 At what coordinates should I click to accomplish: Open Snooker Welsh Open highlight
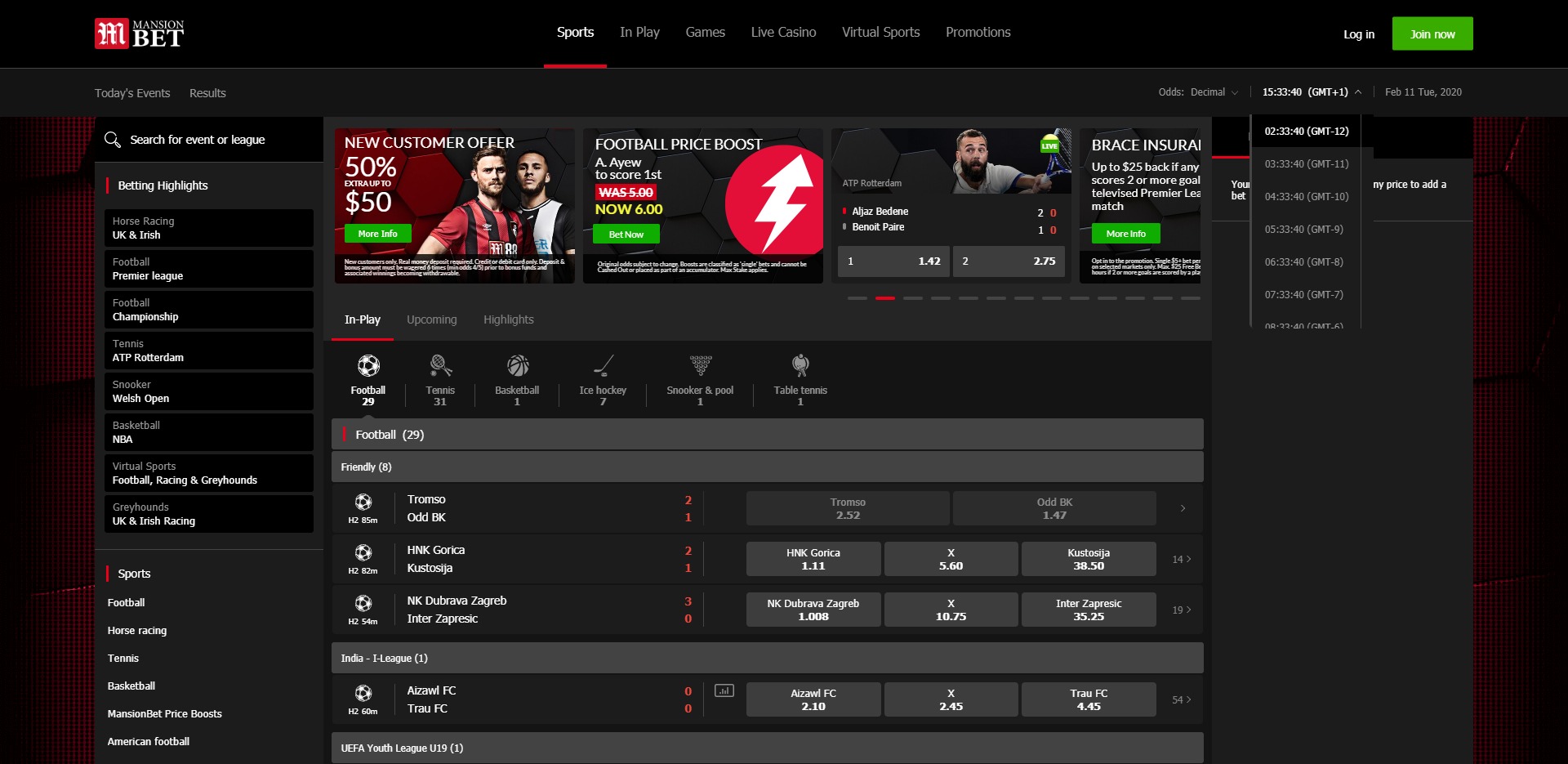[x=209, y=391]
